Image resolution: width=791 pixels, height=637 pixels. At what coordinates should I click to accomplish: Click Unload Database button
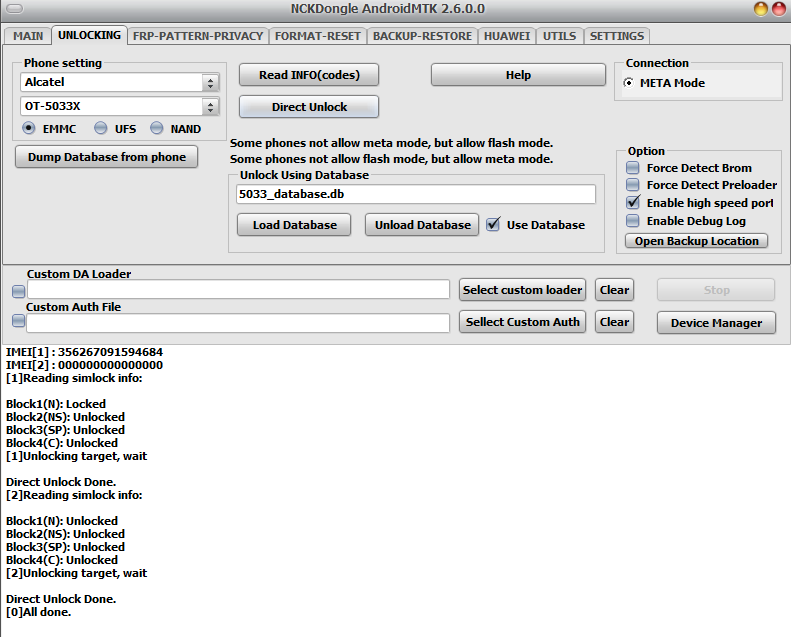click(422, 225)
